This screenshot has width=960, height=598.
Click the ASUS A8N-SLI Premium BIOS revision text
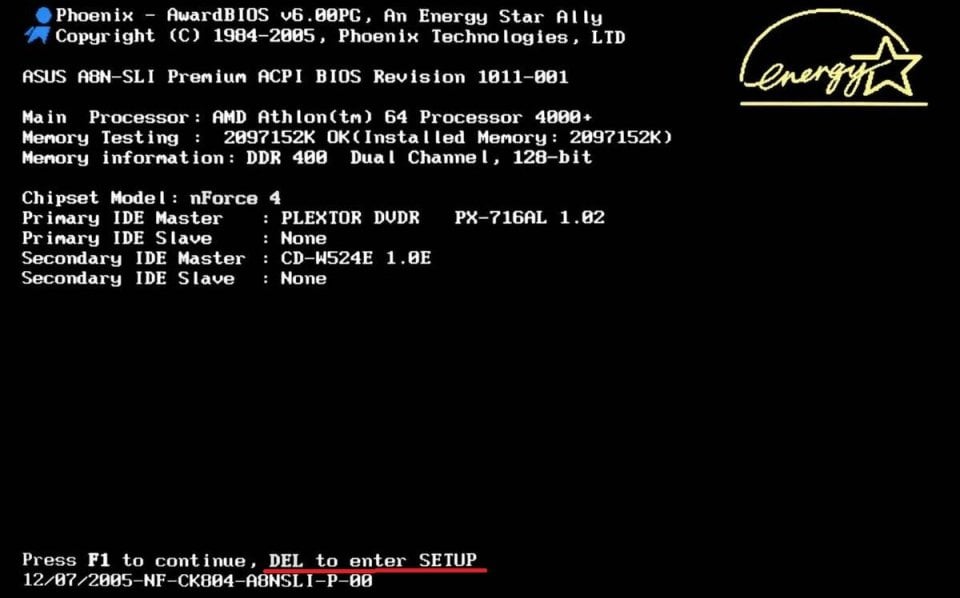(x=295, y=77)
